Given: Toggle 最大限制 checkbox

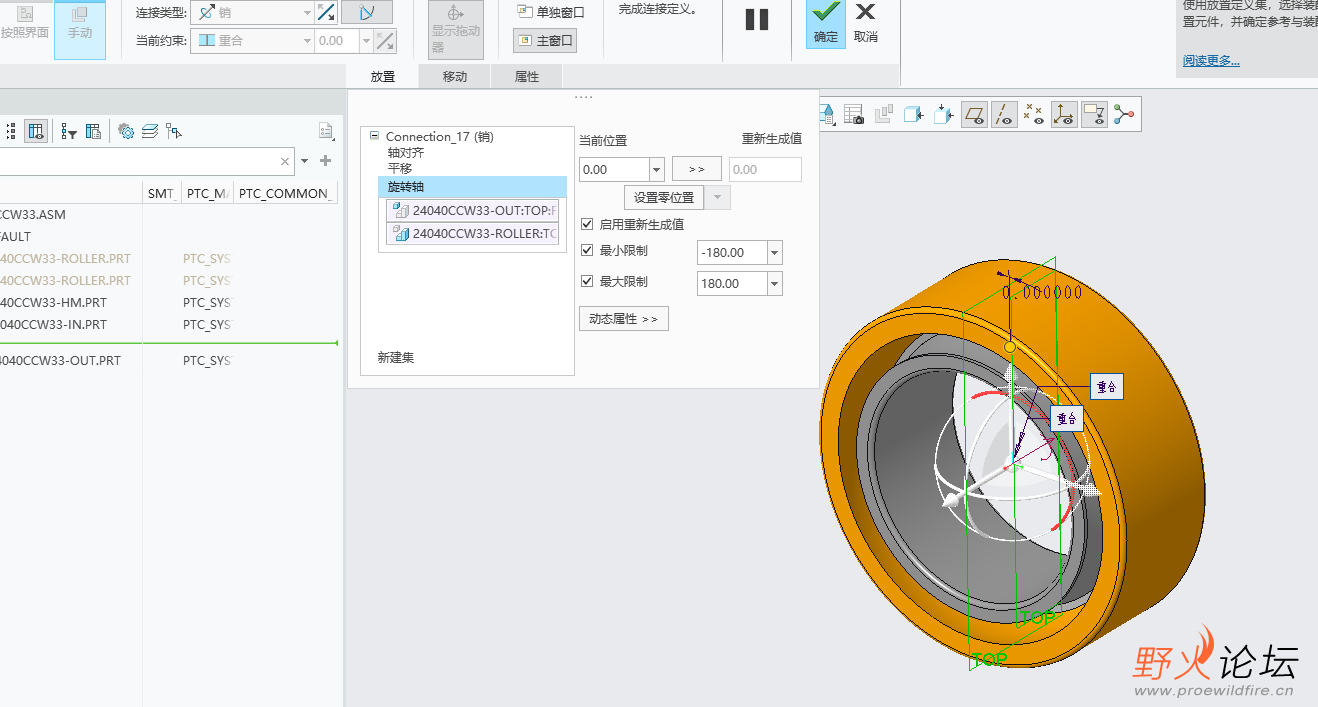Looking at the screenshot, I should (587, 282).
